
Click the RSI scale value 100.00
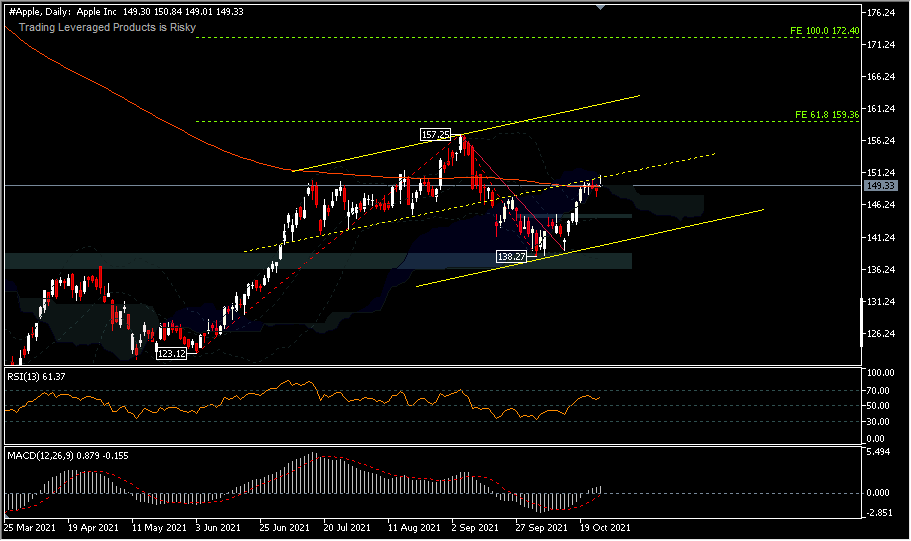(880, 372)
